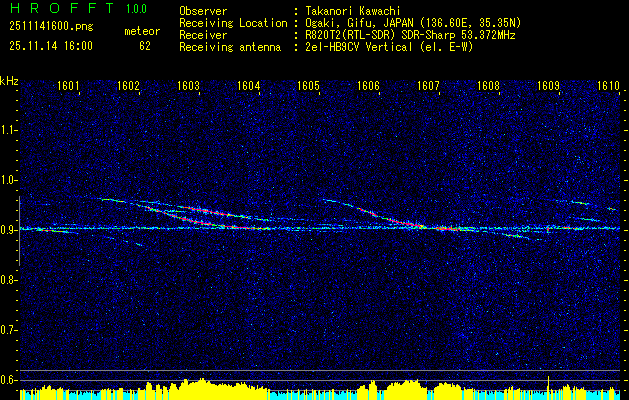Click the 'Receiving antenna' field label

(x=230, y=47)
